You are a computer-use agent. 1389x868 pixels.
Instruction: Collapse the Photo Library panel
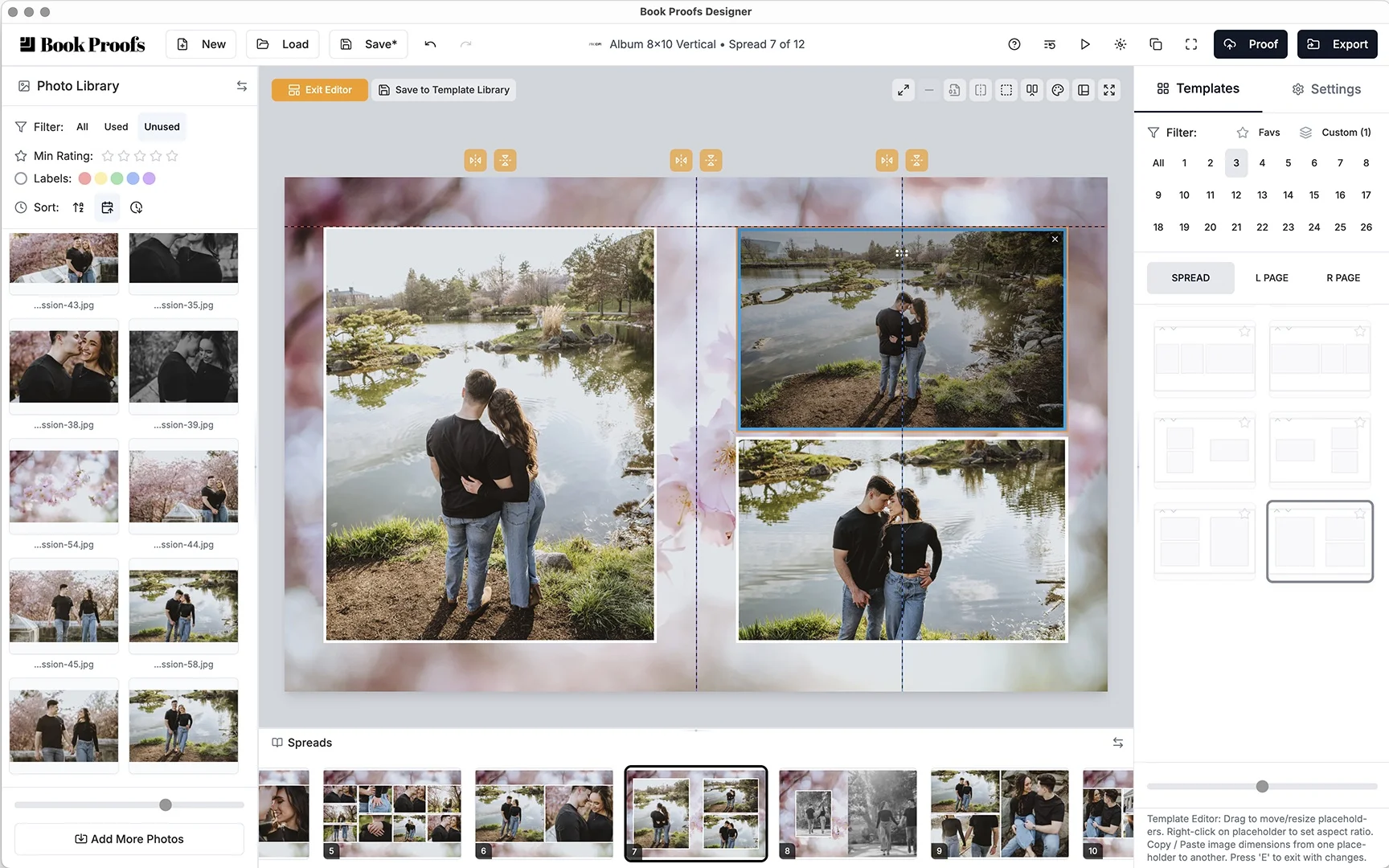242,86
